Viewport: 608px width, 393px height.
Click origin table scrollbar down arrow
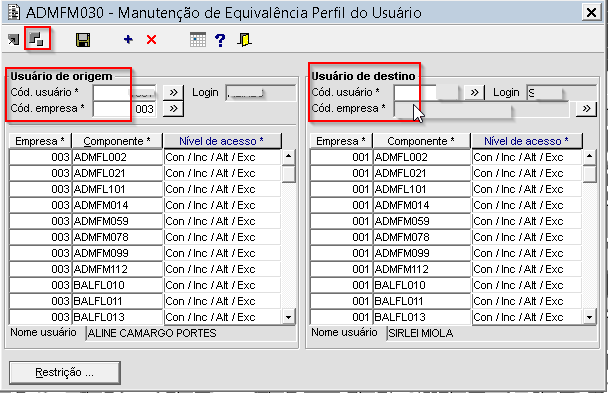coord(288,317)
